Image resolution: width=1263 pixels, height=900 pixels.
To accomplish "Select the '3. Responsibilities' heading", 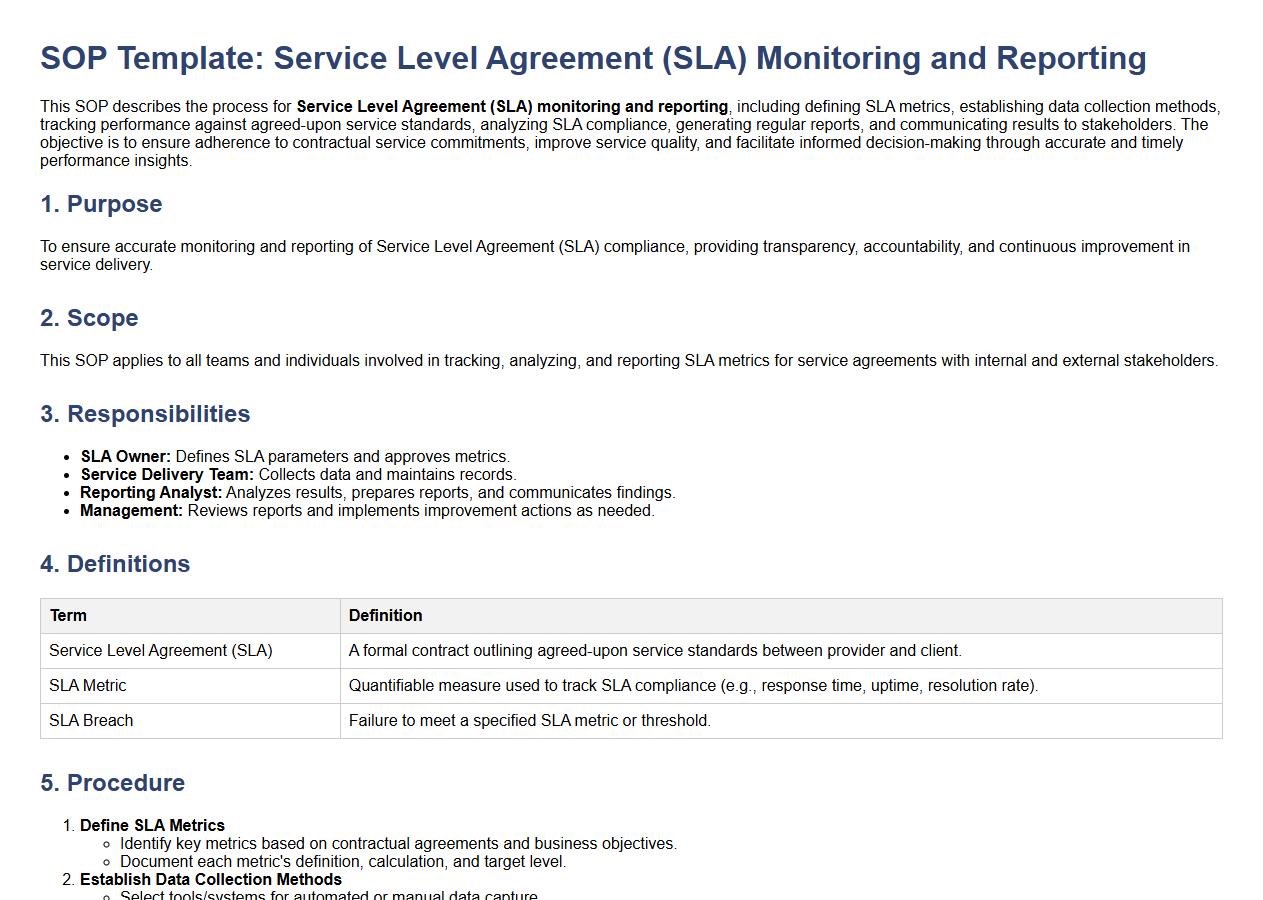I will coord(145,414).
